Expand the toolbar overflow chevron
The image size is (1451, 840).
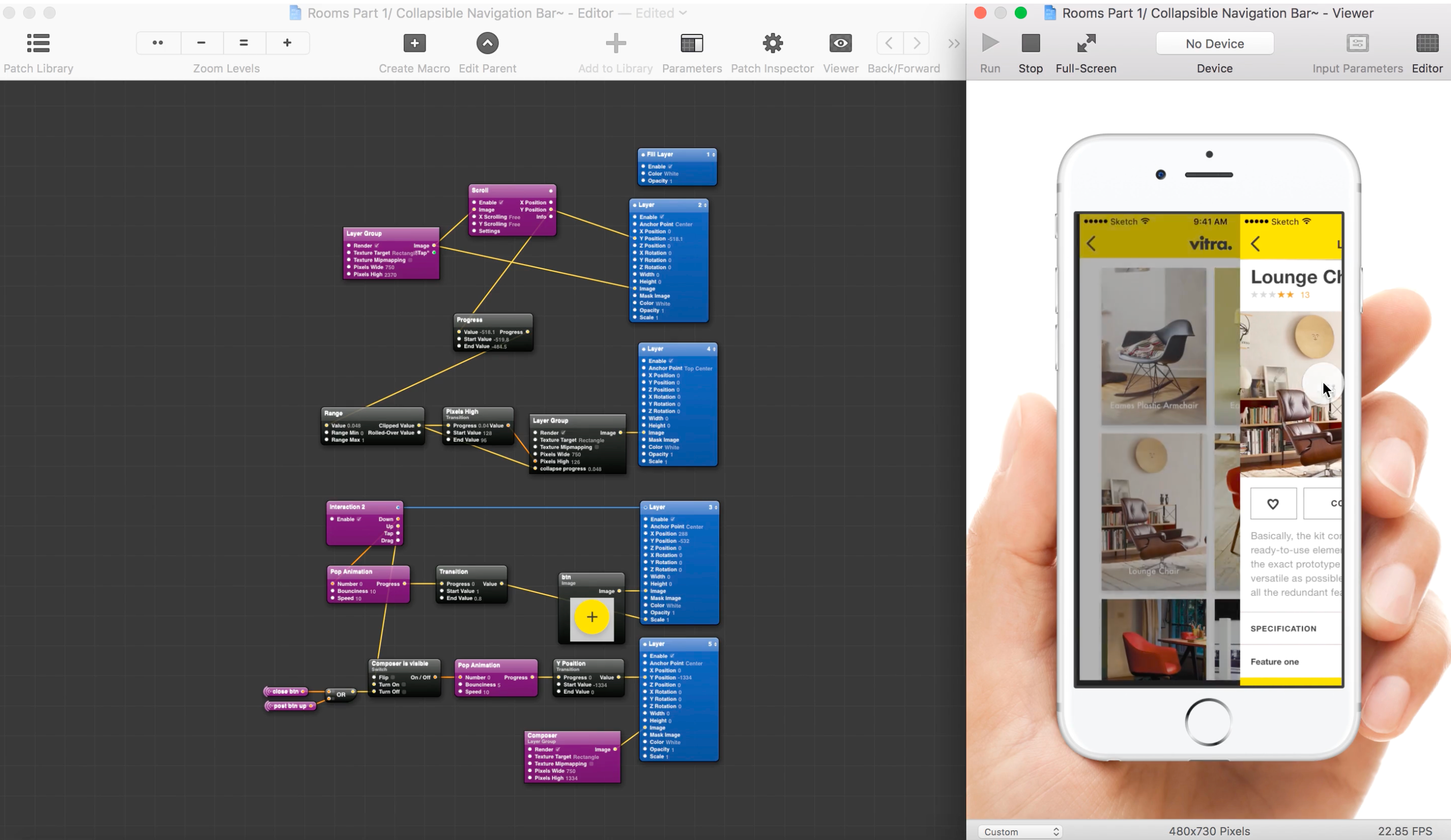click(x=953, y=43)
